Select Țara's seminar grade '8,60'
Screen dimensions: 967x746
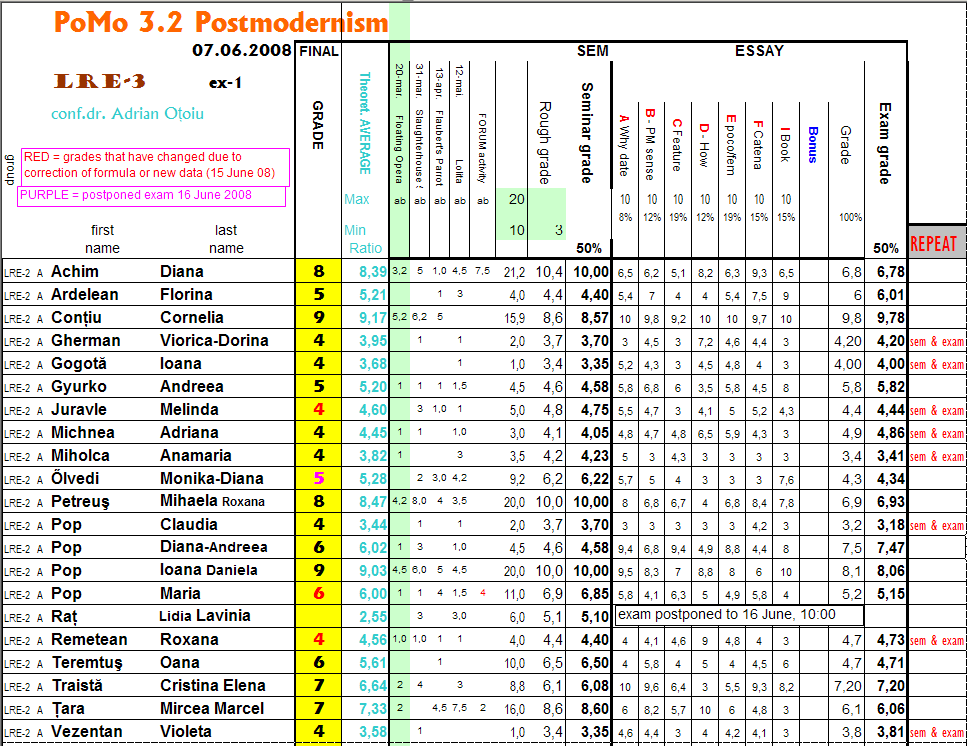[595, 709]
